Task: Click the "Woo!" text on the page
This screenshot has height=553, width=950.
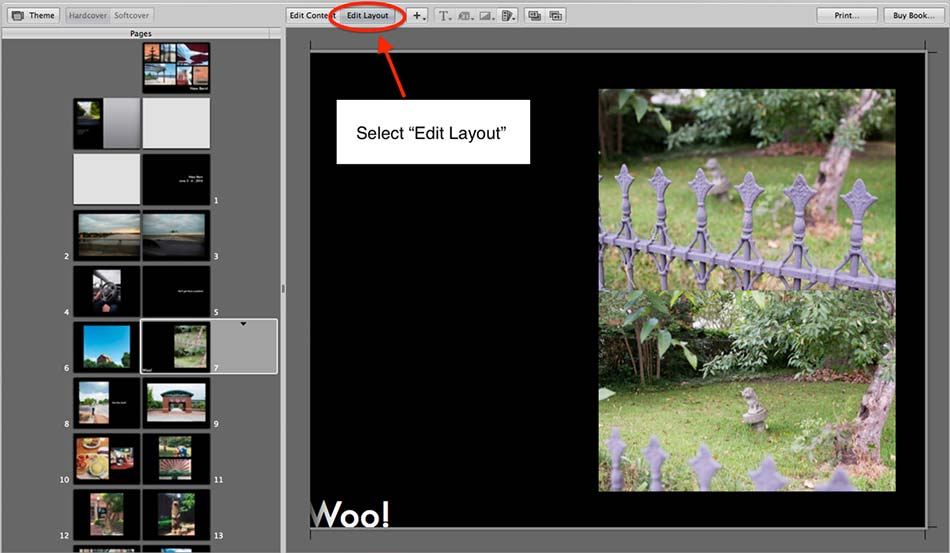Action: [351, 514]
